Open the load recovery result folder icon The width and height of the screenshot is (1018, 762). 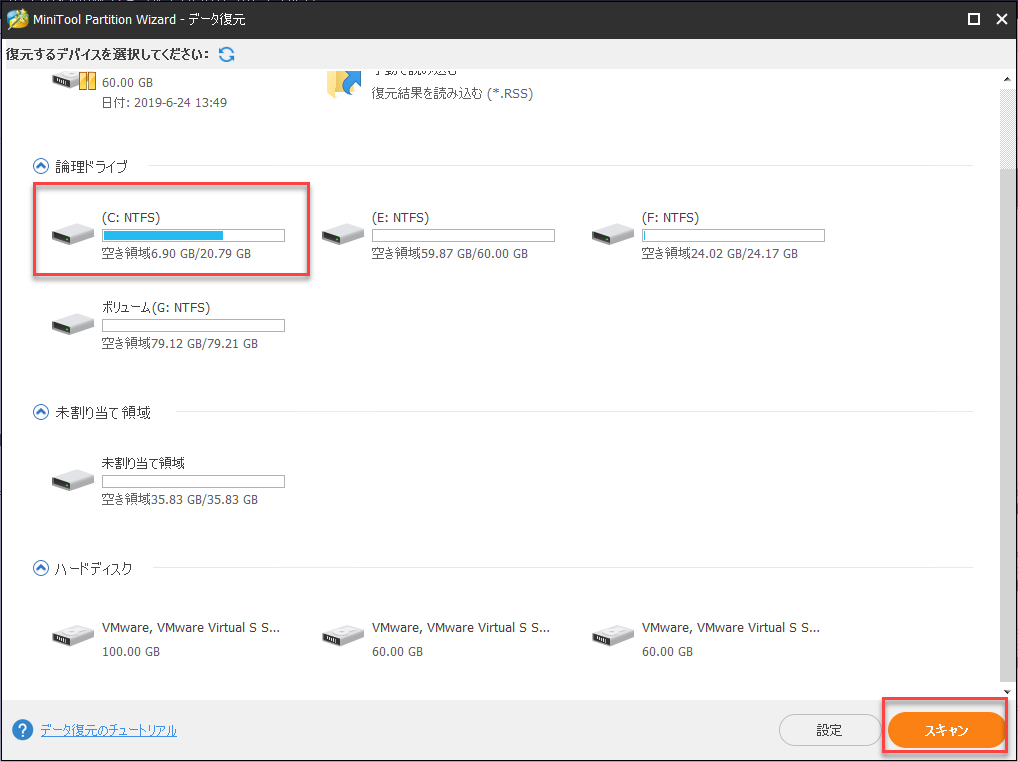coord(343,83)
